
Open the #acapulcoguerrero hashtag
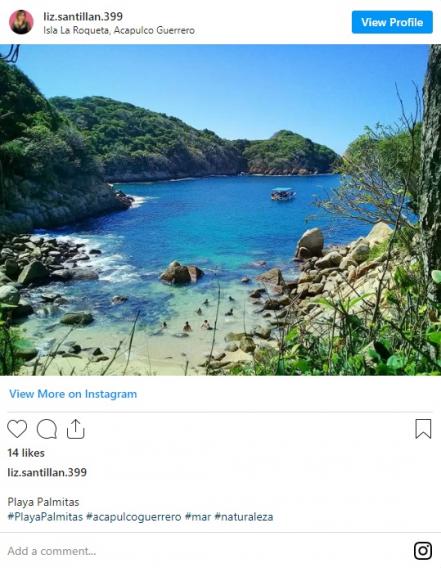point(134,517)
